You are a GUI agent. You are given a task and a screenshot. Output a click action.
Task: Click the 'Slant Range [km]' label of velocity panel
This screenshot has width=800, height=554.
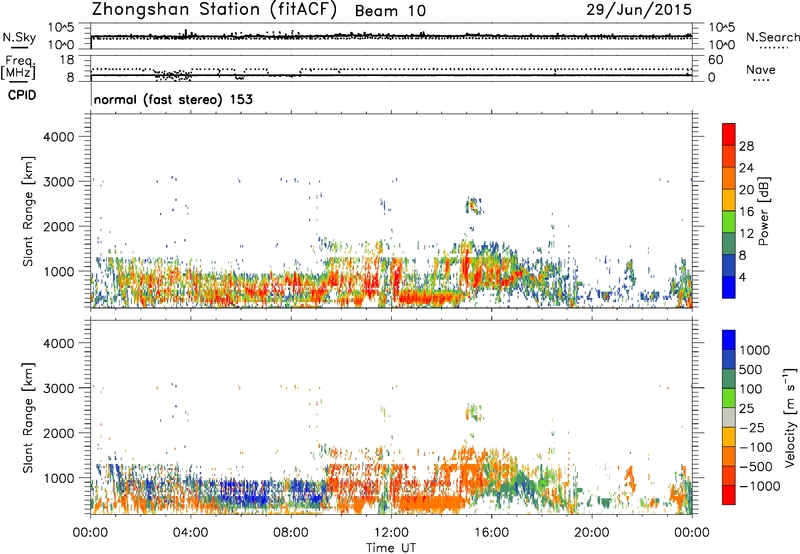point(28,418)
